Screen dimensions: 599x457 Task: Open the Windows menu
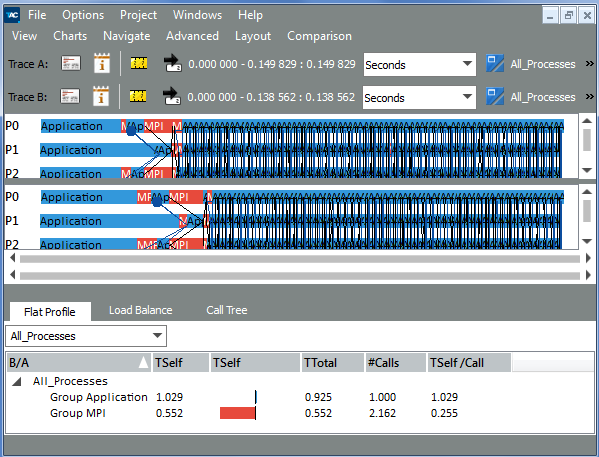pos(197,15)
